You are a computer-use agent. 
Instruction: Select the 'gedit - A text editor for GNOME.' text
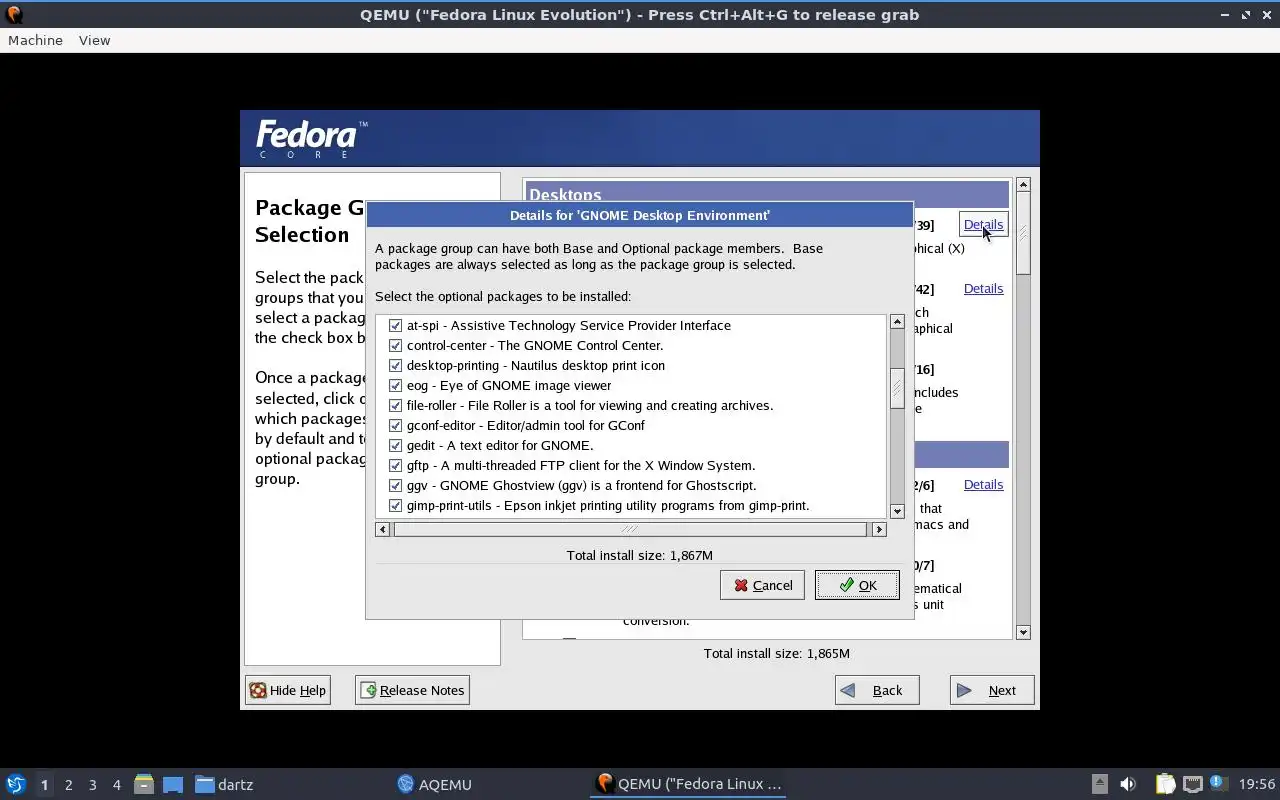500,445
